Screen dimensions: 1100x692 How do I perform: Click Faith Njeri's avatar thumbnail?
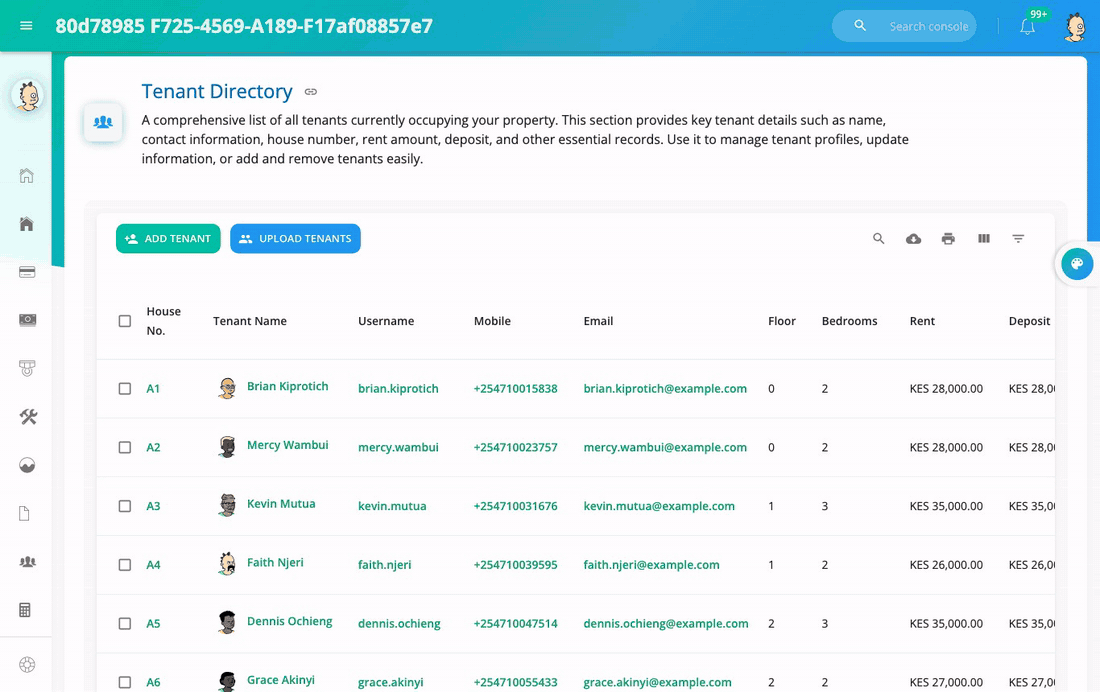pyautogui.click(x=227, y=564)
